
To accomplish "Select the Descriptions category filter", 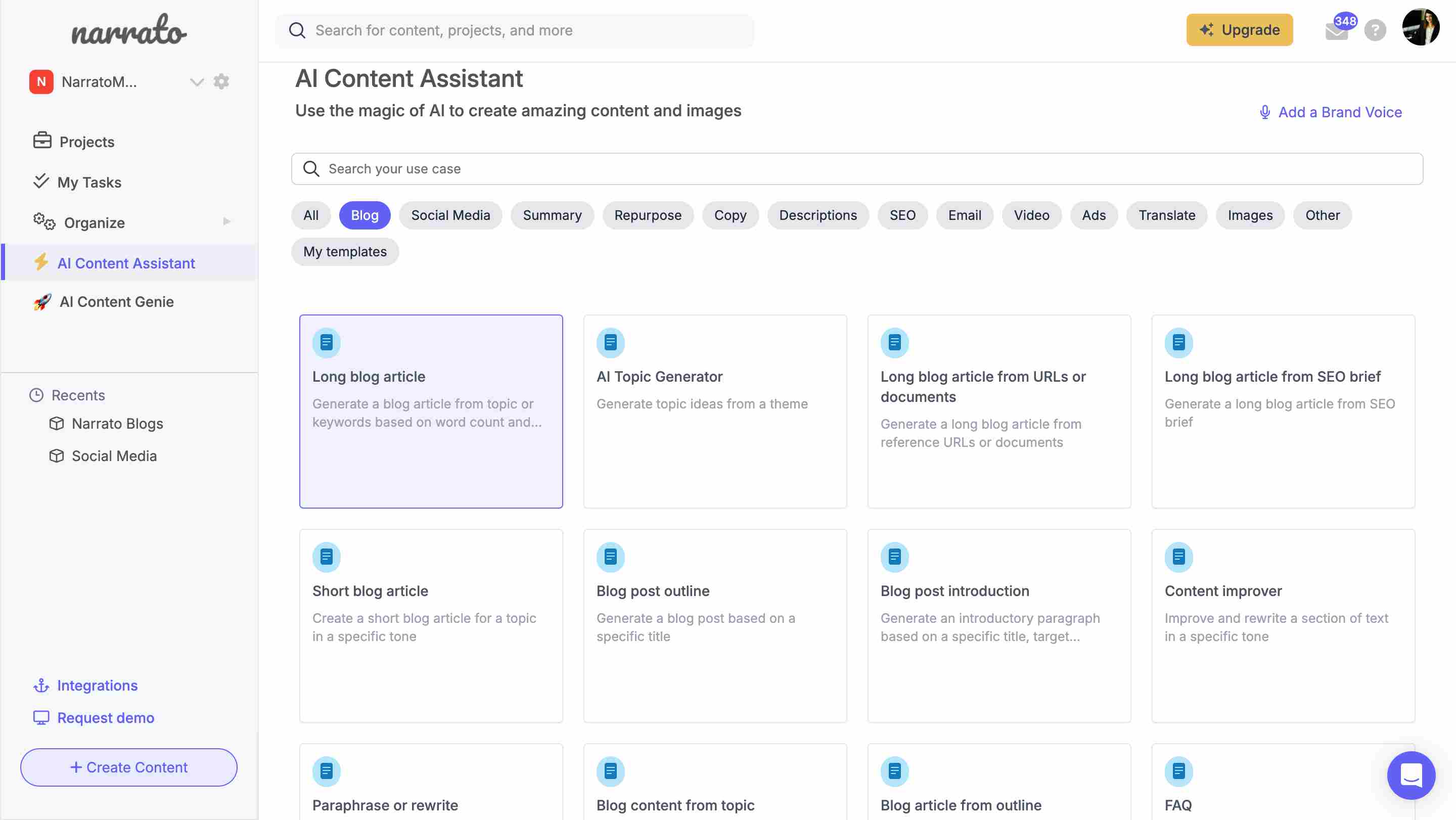I will click(818, 215).
